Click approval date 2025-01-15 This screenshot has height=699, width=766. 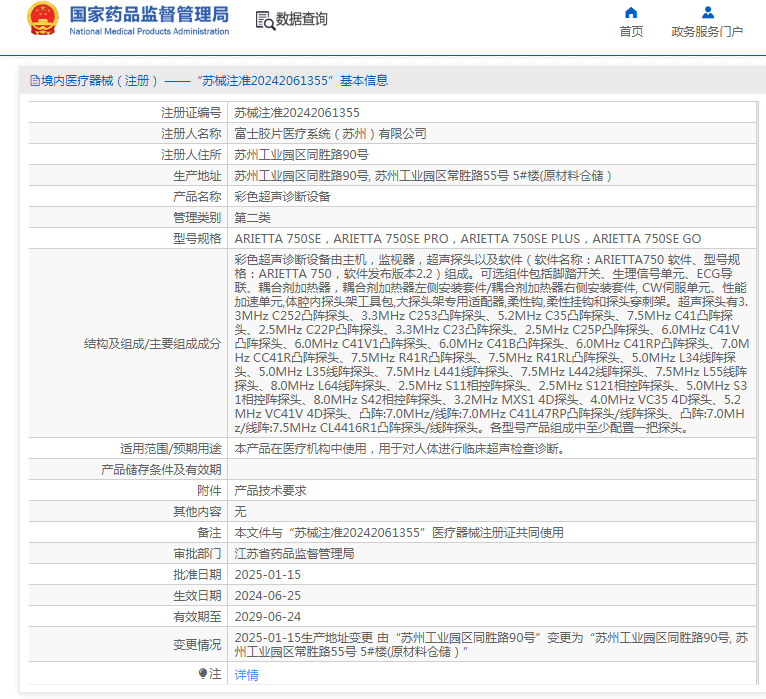268,575
